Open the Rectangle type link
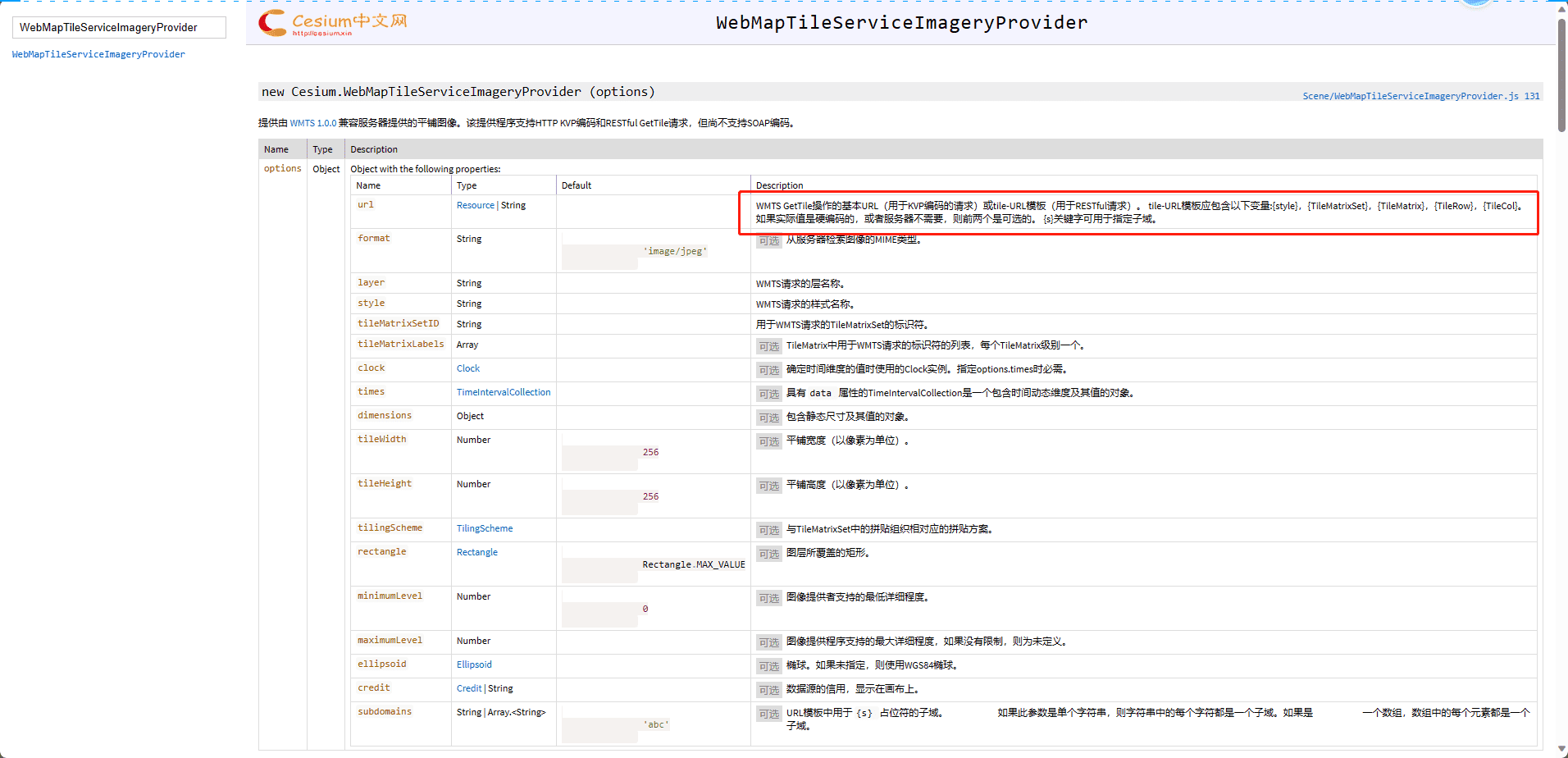The height and width of the screenshot is (758, 1568). (477, 552)
